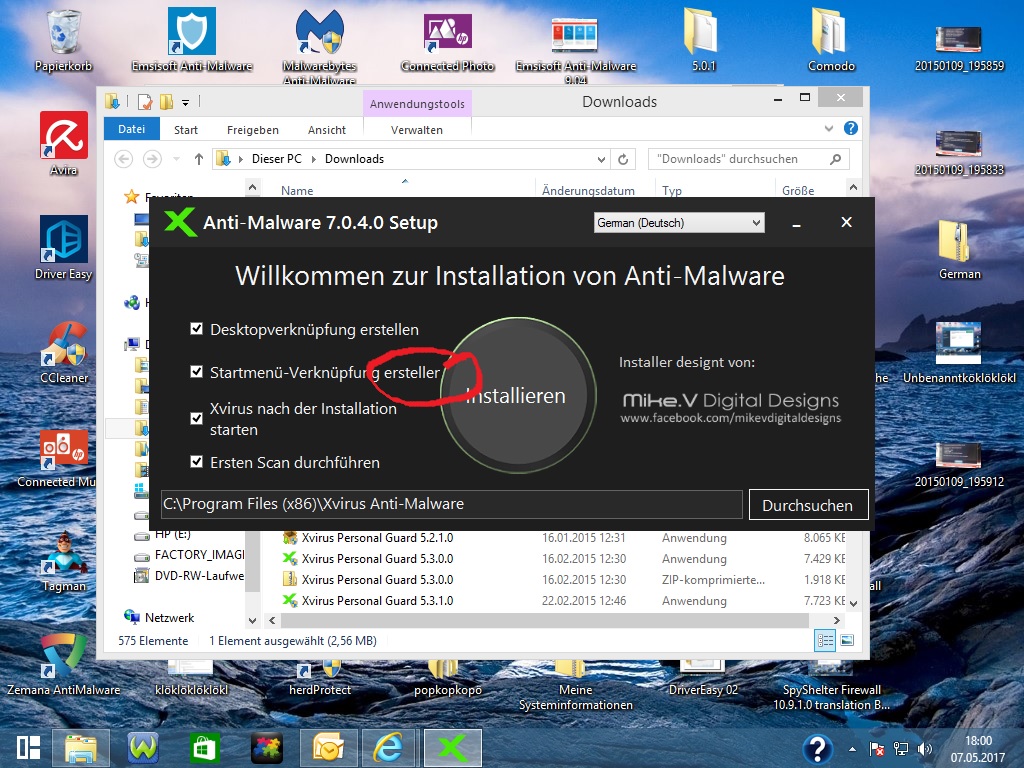Open the Verwalten ribbon tab
1024x768 pixels.
coord(417,130)
